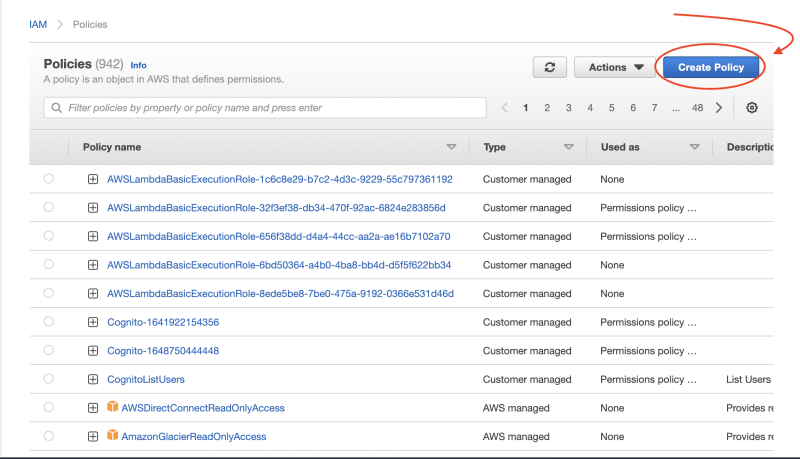Select radio button for AWSDirectConnectReadOnlyAccess policy
Image resolution: width=800 pixels, height=459 pixels.
(x=48, y=407)
